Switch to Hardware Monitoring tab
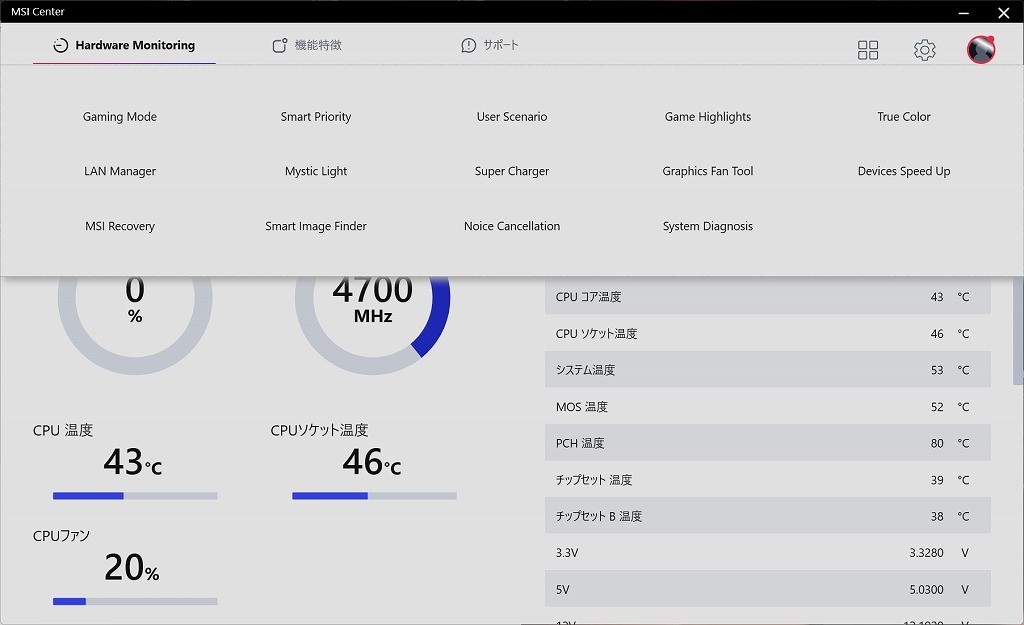The width and height of the screenshot is (1024, 625). 124,45
